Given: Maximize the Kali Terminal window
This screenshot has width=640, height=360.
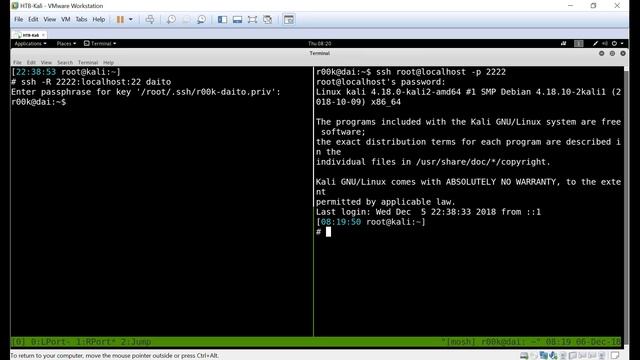Looking at the screenshot, I should pos(612,53).
